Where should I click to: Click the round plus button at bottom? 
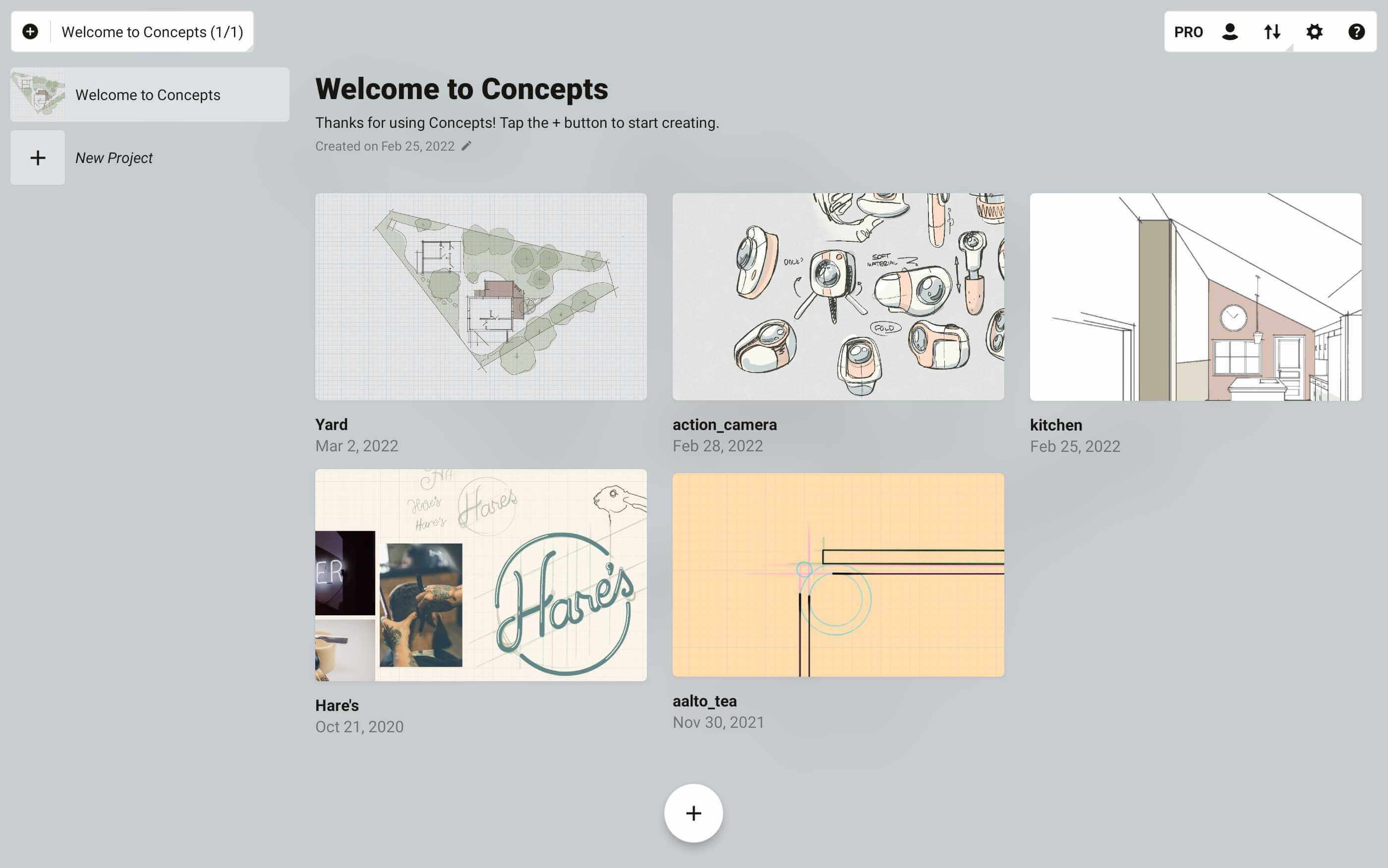[x=693, y=813]
